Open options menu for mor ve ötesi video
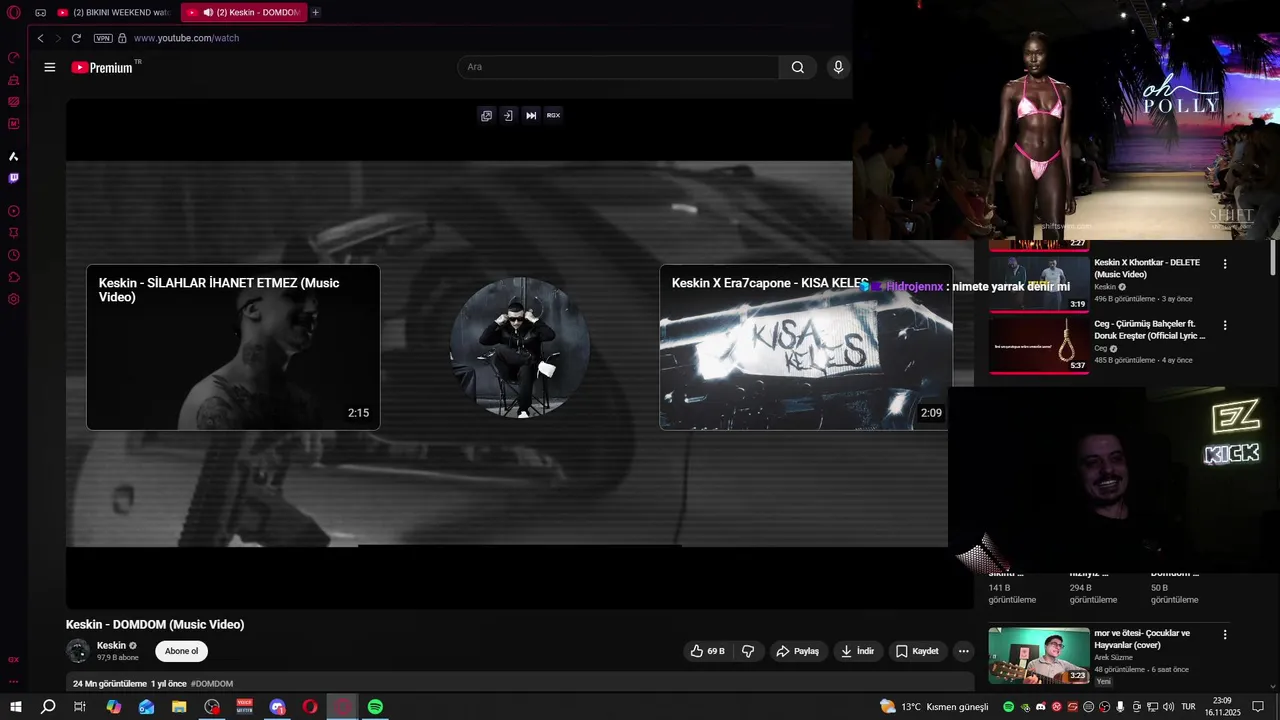Image resolution: width=1280 pixels, height=720 pixels. (x=1225, y=635)
